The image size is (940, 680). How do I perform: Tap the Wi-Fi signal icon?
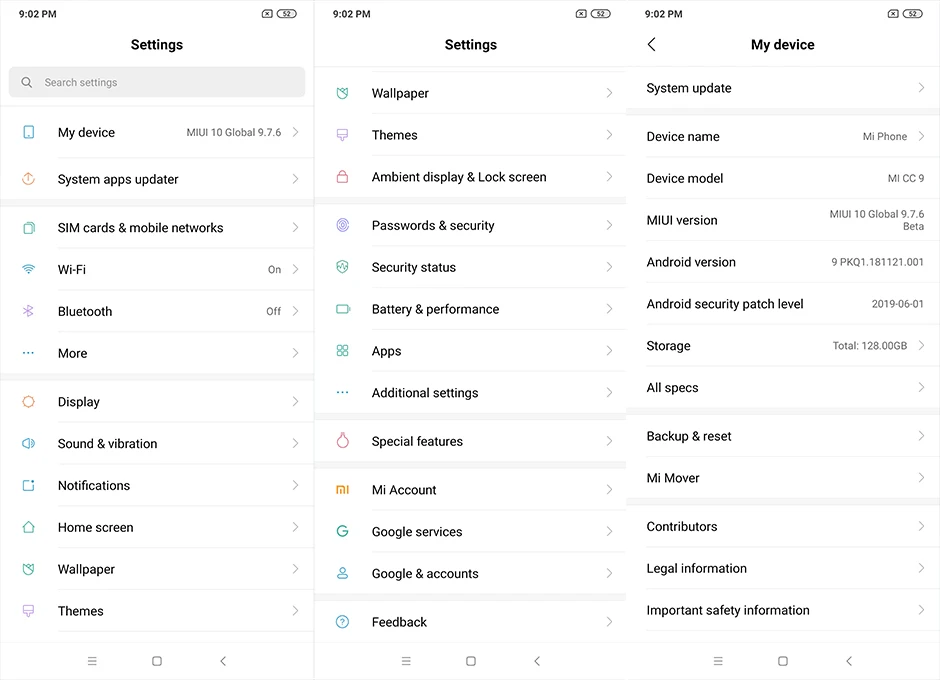[x=29, y=269]
